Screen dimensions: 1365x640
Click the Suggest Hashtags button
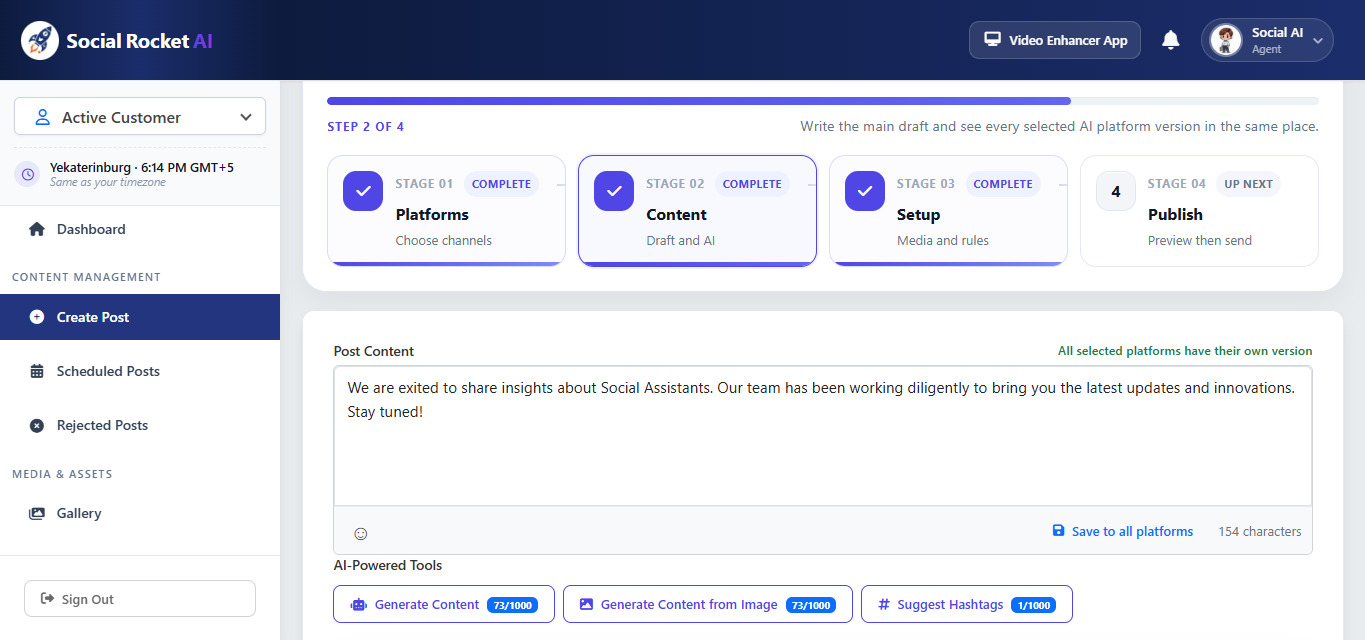pyautogui.click(x=967, y=604)
